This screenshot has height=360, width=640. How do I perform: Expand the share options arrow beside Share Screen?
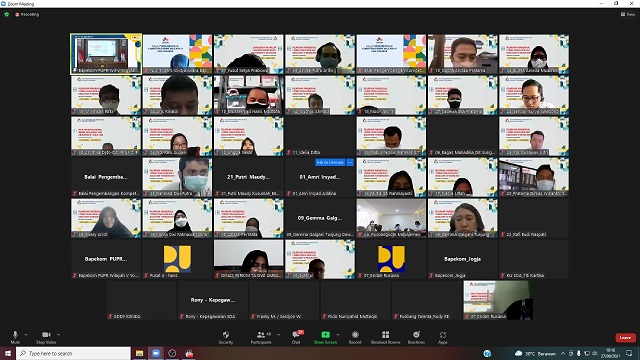(338, 335)
